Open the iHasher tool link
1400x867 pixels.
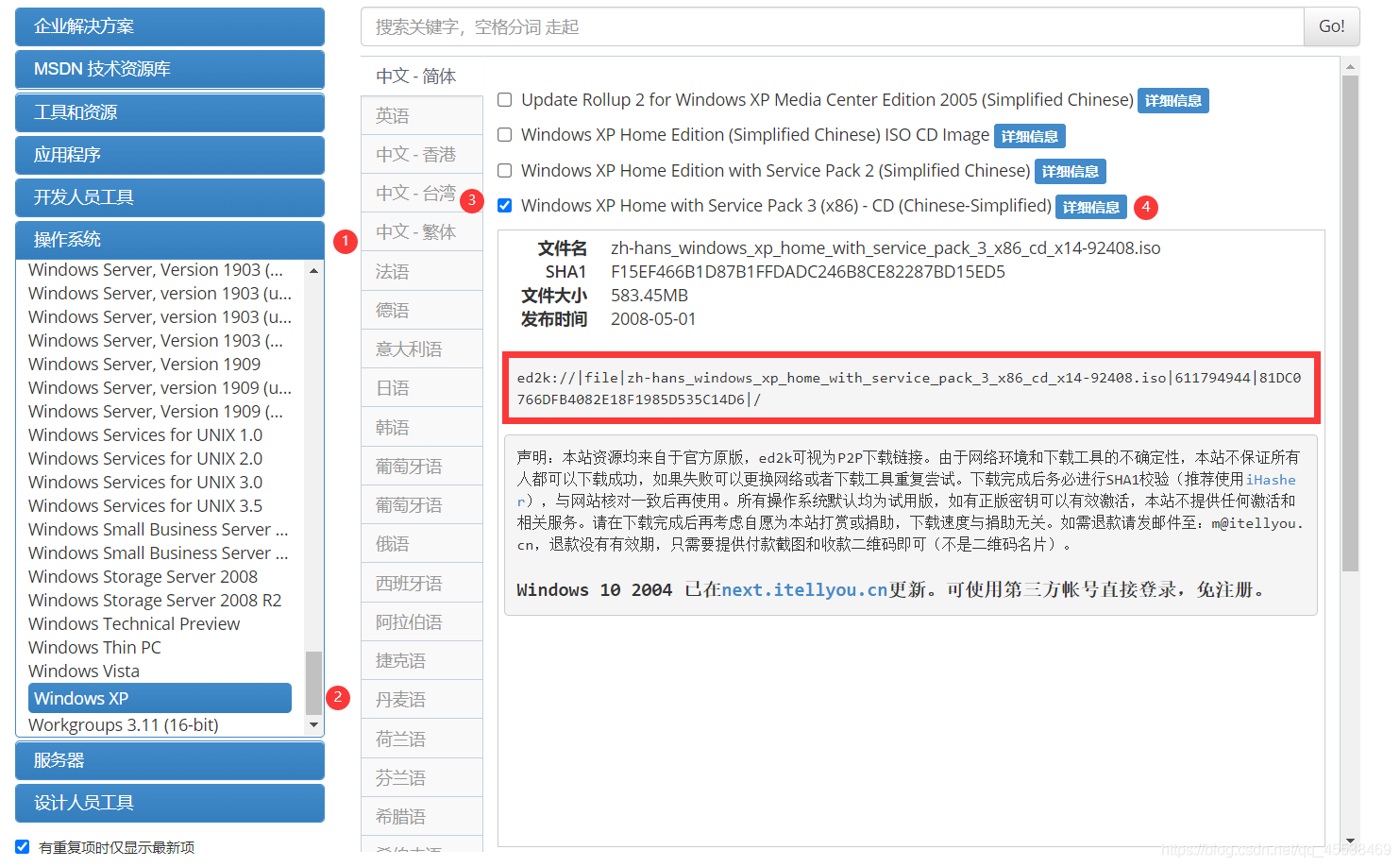point(1271,480)
